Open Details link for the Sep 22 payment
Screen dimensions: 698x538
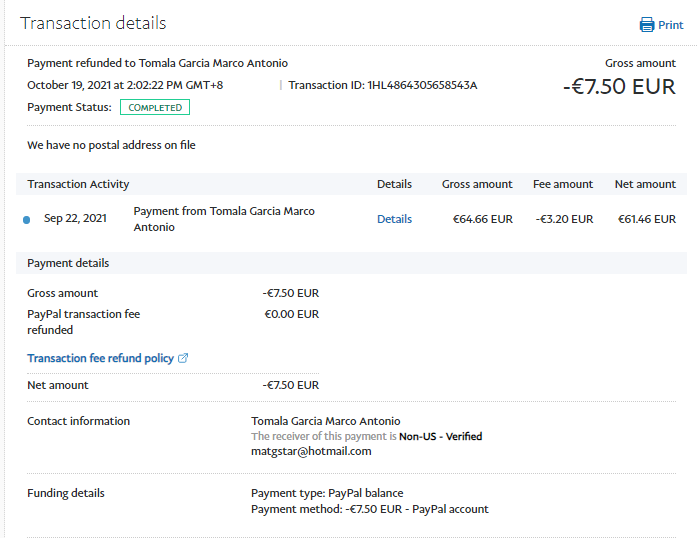coord(394,219)
